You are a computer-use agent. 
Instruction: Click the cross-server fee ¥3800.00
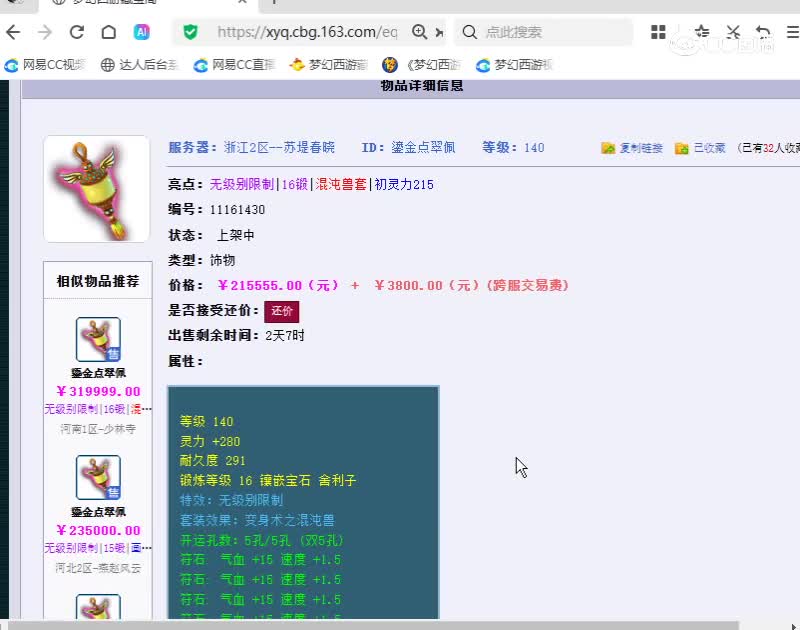[x=428, y=285]
